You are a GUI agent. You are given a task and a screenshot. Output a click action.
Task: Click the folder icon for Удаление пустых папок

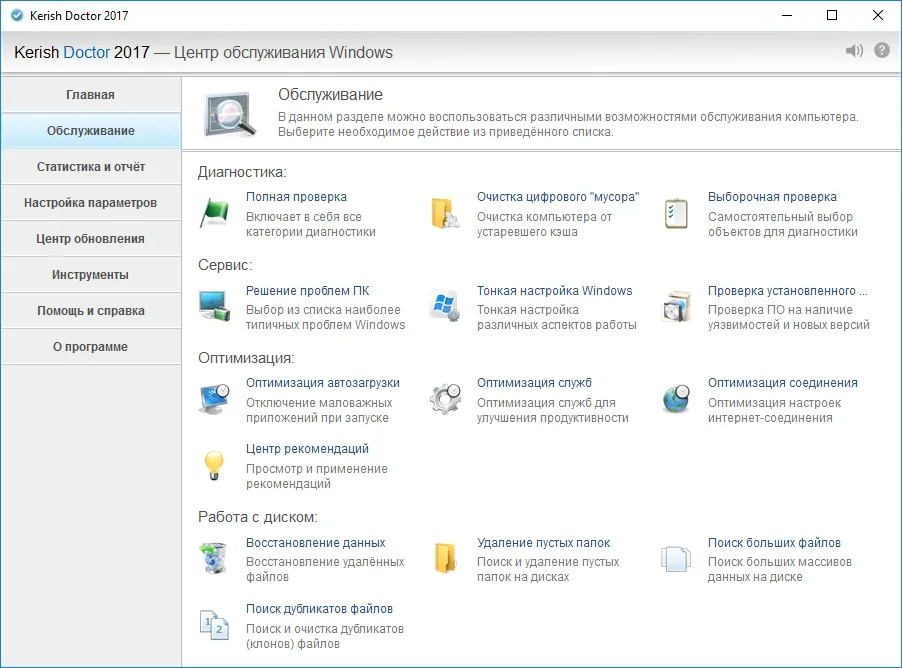(445, 558)
